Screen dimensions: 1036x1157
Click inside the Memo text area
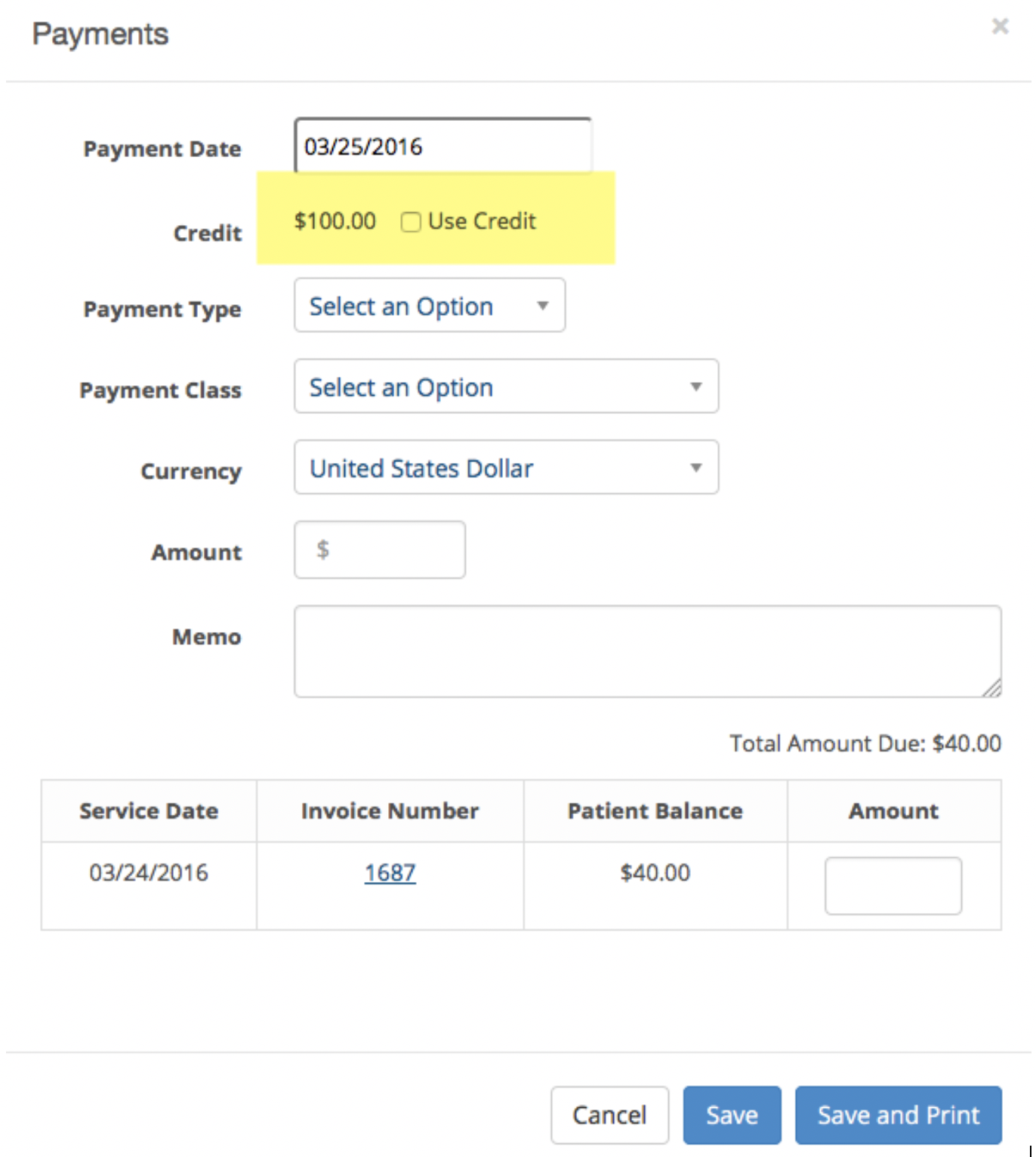pyautogui.click(x=648, y=651)
